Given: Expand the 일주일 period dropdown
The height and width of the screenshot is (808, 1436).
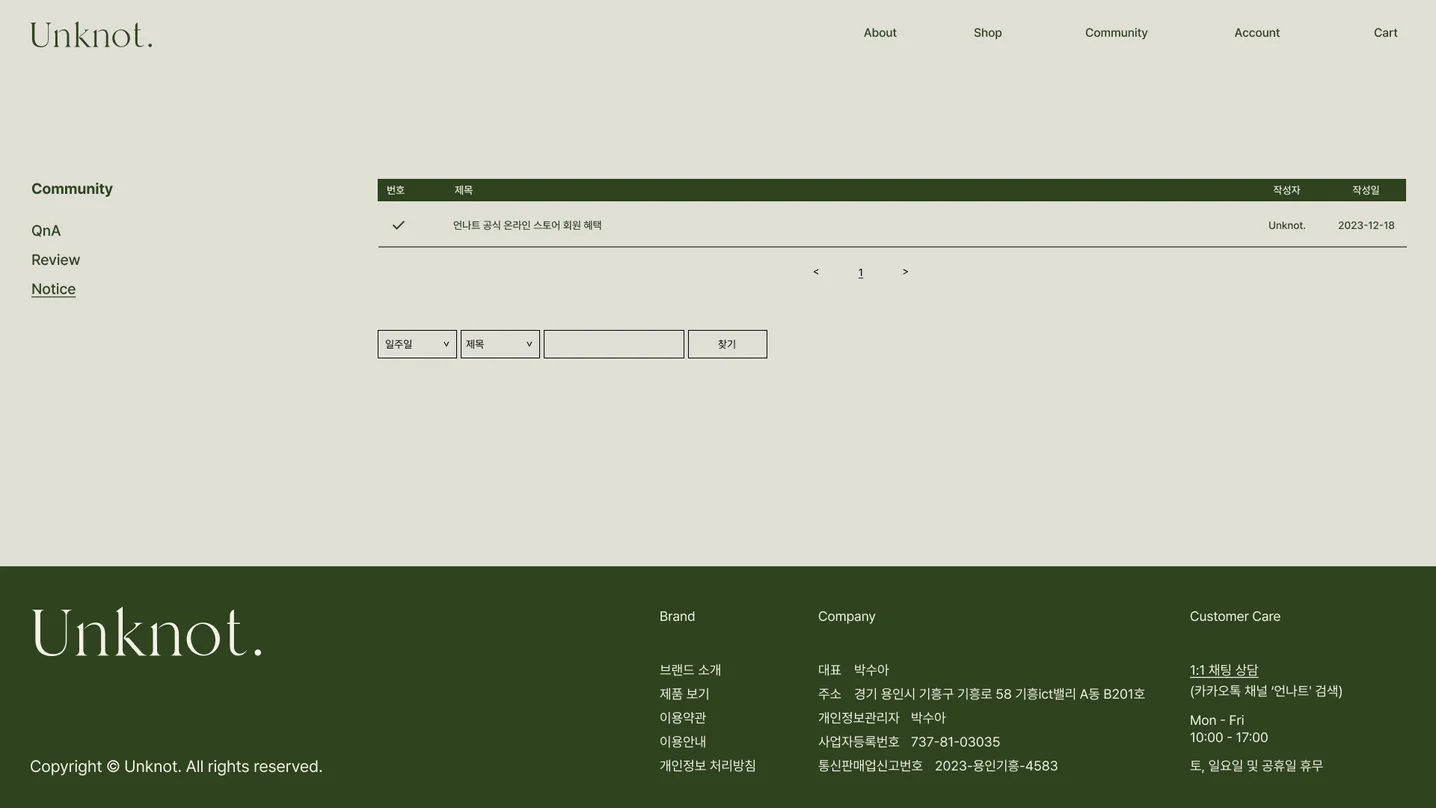Looking at the screenshot, I should click(417, 344).
